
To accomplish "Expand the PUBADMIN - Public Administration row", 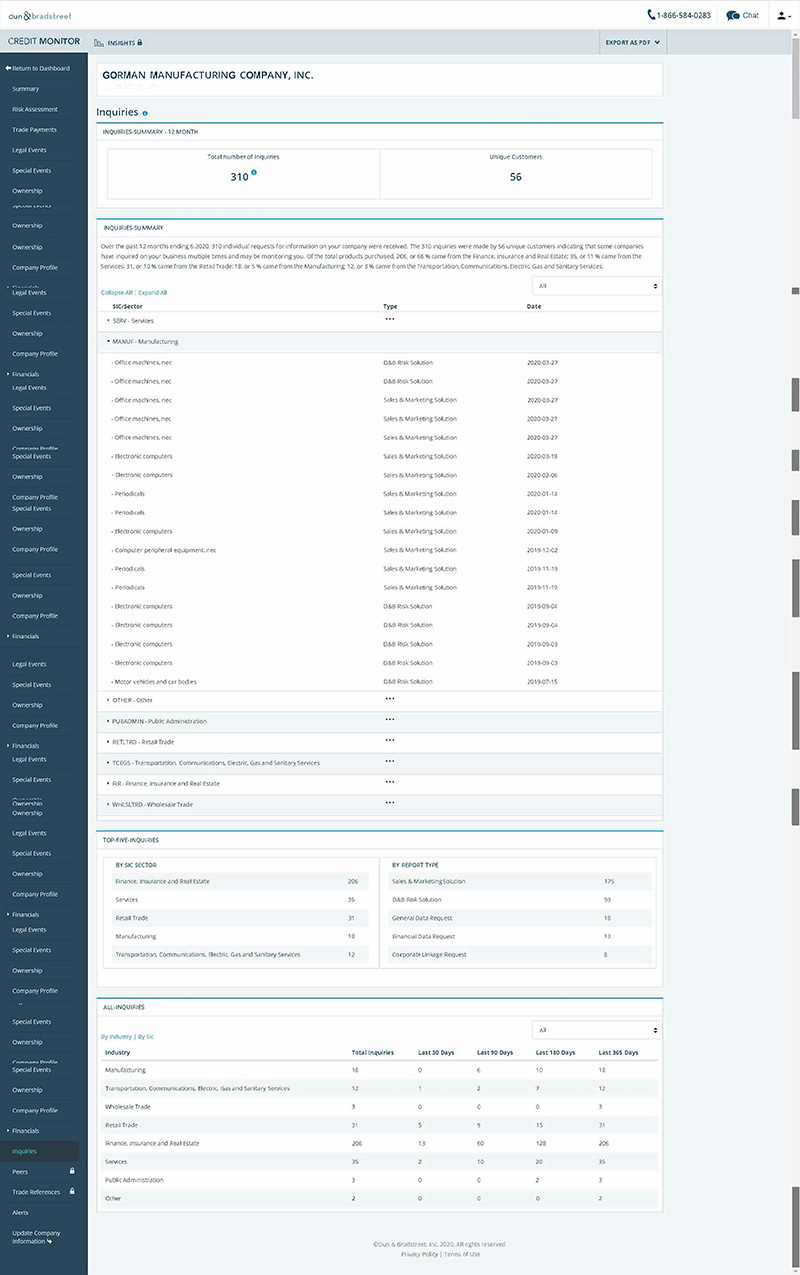I will 380,721.
